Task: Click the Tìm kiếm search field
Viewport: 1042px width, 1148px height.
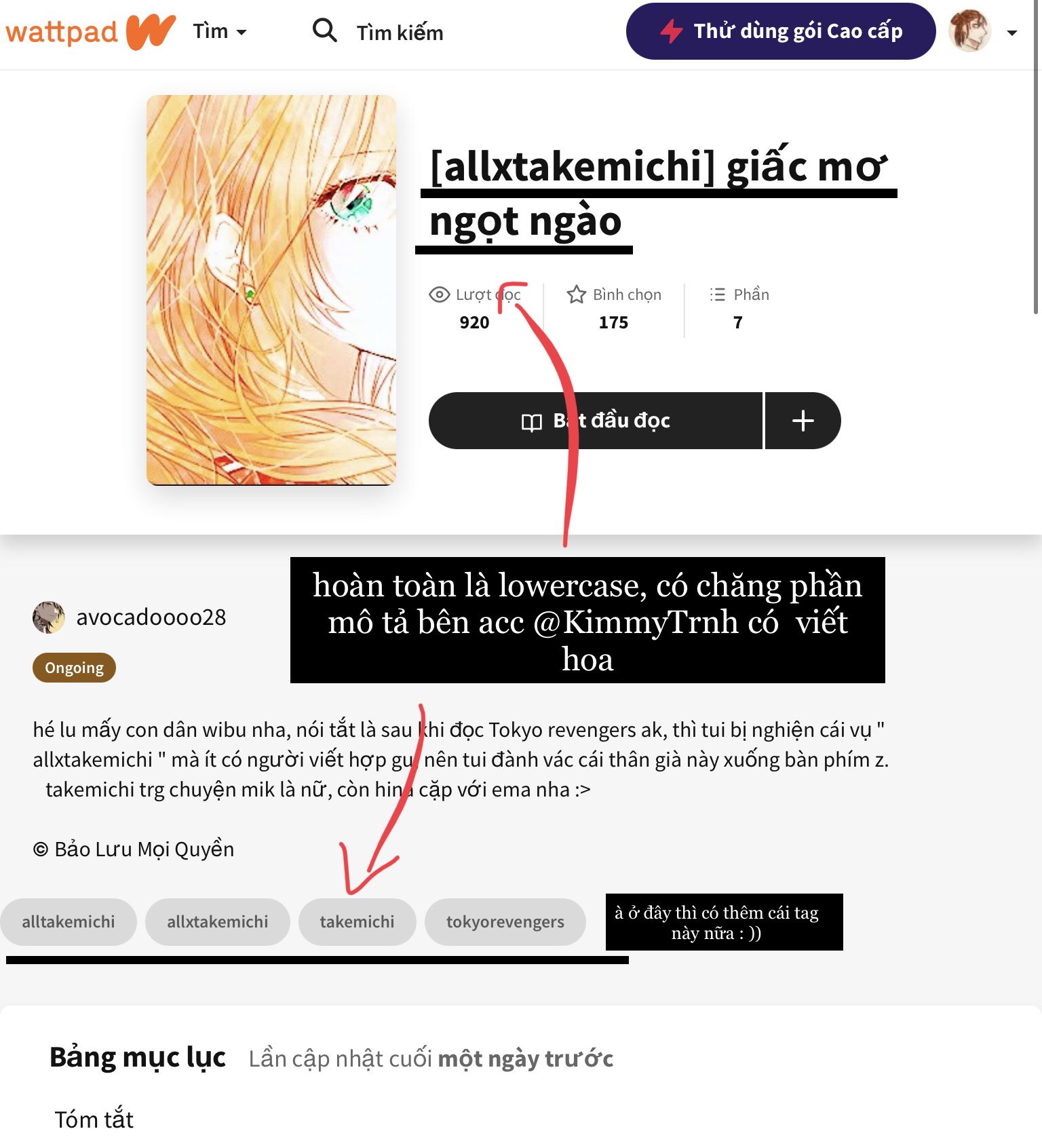Action: pyautogui.click(x=400, y=33)
